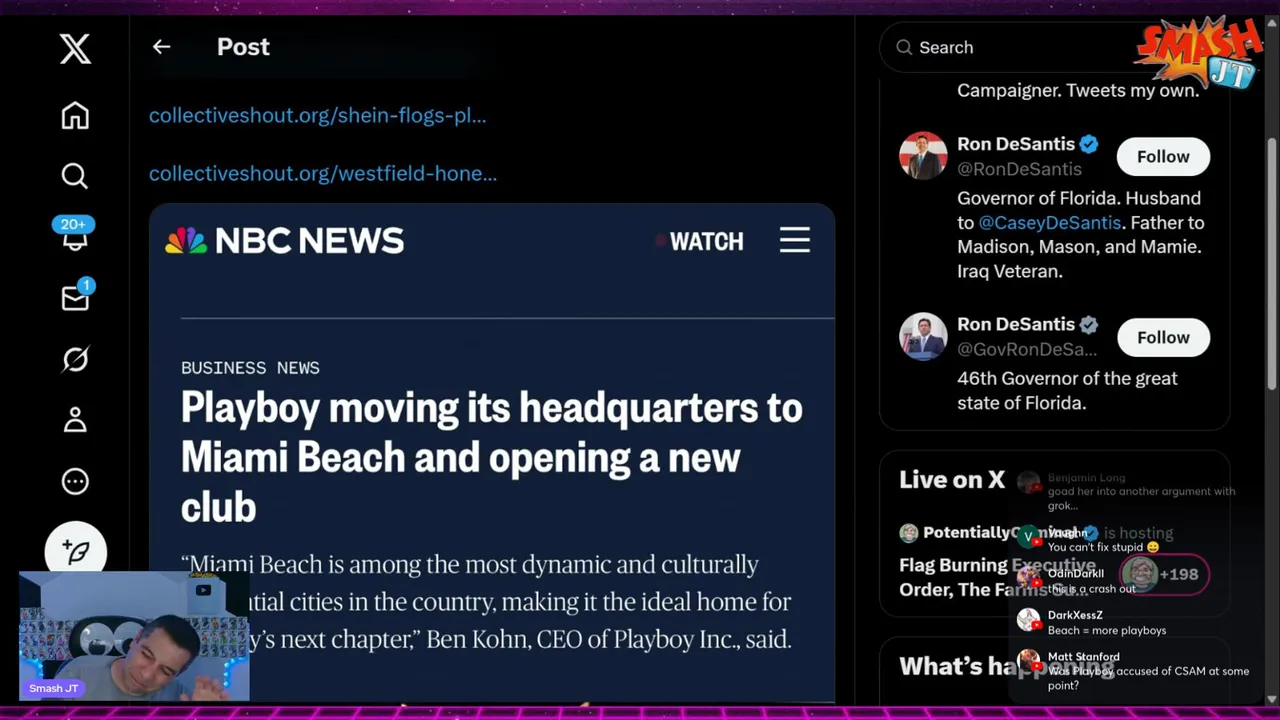Screen dimensions: 1280x720
Task: Open Profile person icon
Action: tap(75, 420)
